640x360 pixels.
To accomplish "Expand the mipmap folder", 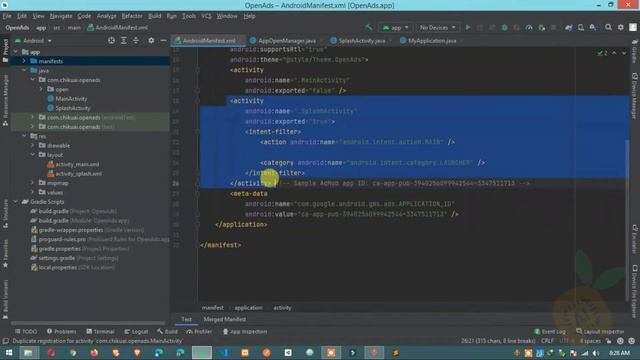I will coord(33,183).
